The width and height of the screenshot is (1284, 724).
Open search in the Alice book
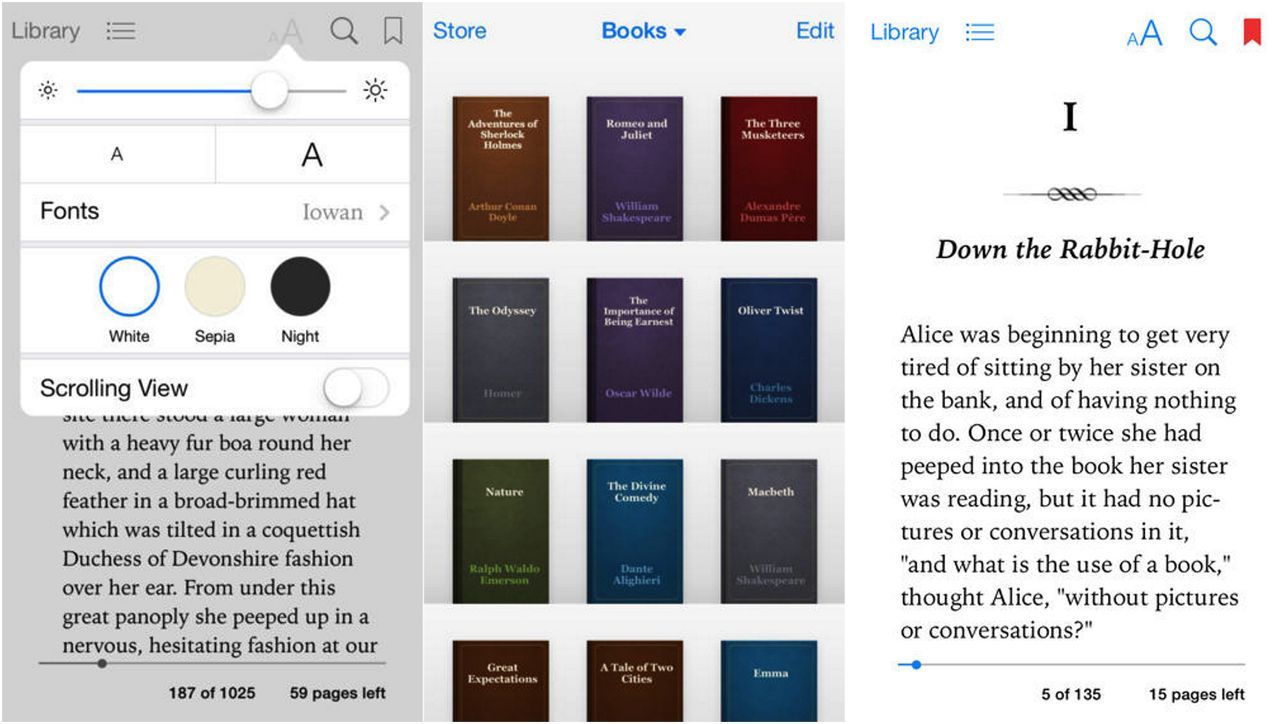tap(1203, 33)
